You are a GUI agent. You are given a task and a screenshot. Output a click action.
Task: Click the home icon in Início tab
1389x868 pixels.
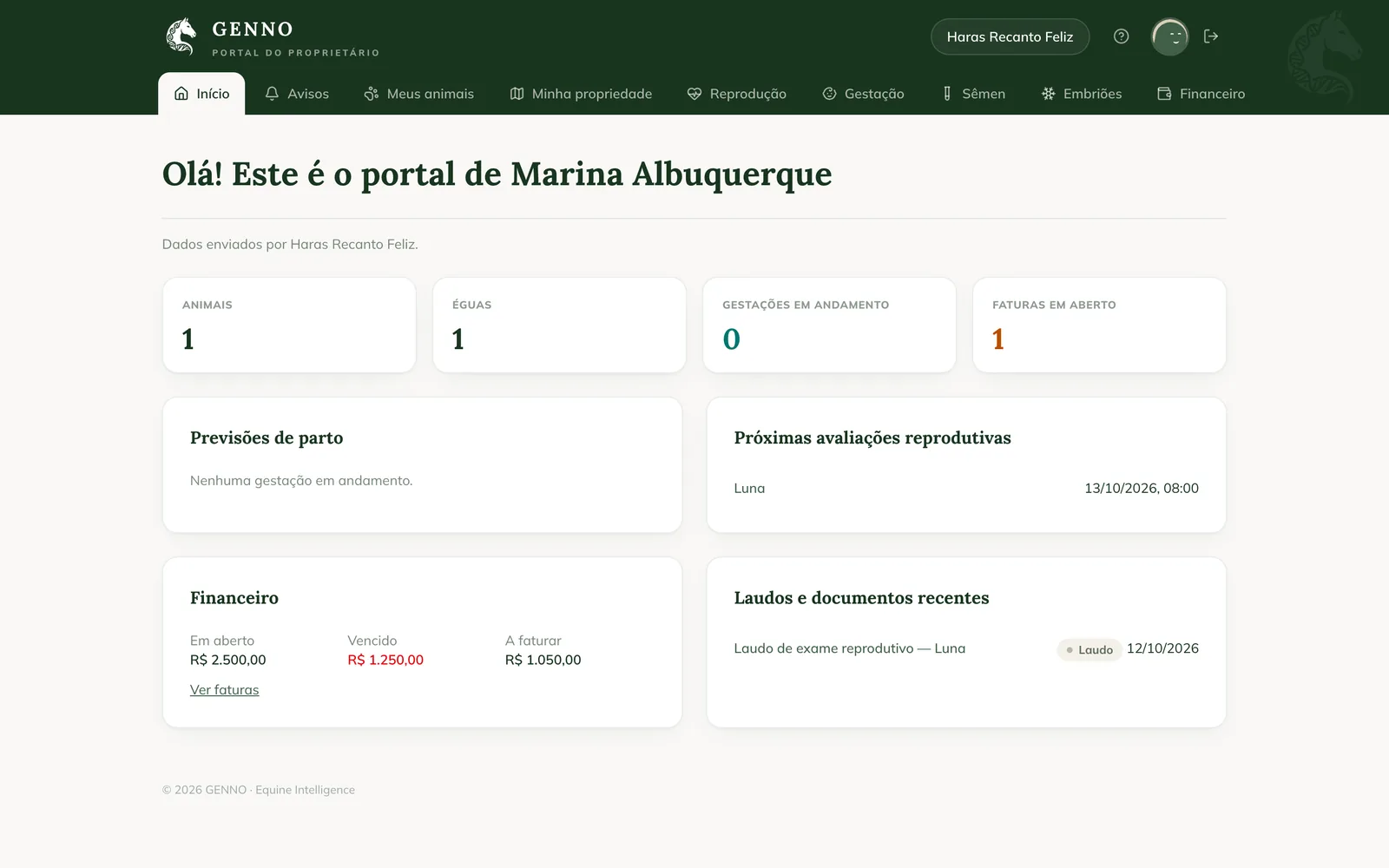[181, 94]
